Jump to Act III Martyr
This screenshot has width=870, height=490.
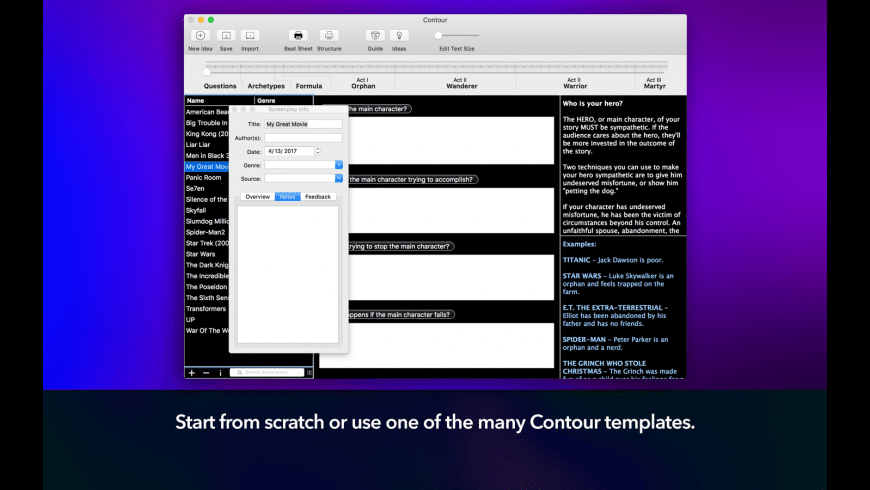pyautogui.click(x=654, y=83)
